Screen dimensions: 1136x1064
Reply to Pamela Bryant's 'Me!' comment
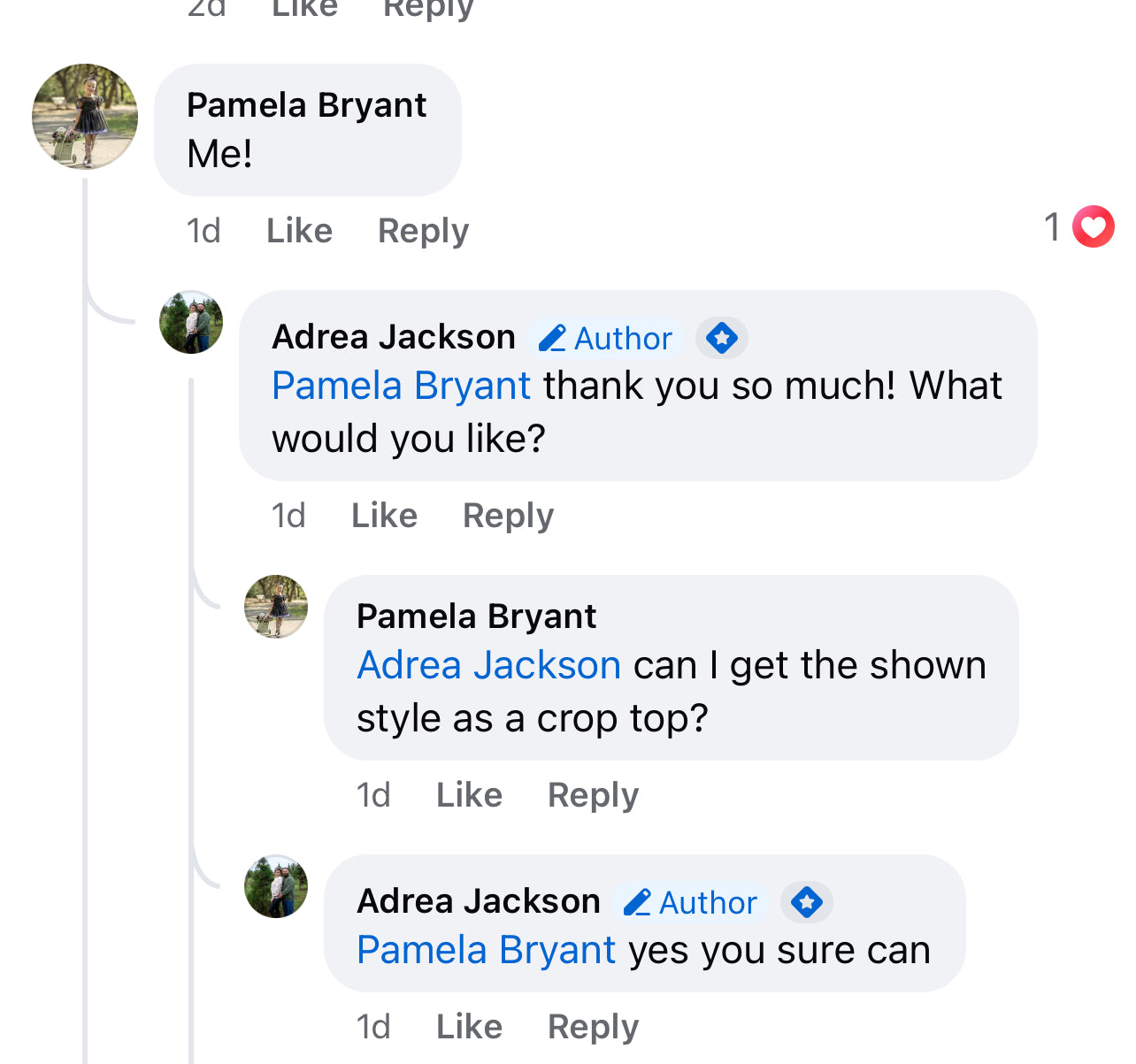click(423, 231)
